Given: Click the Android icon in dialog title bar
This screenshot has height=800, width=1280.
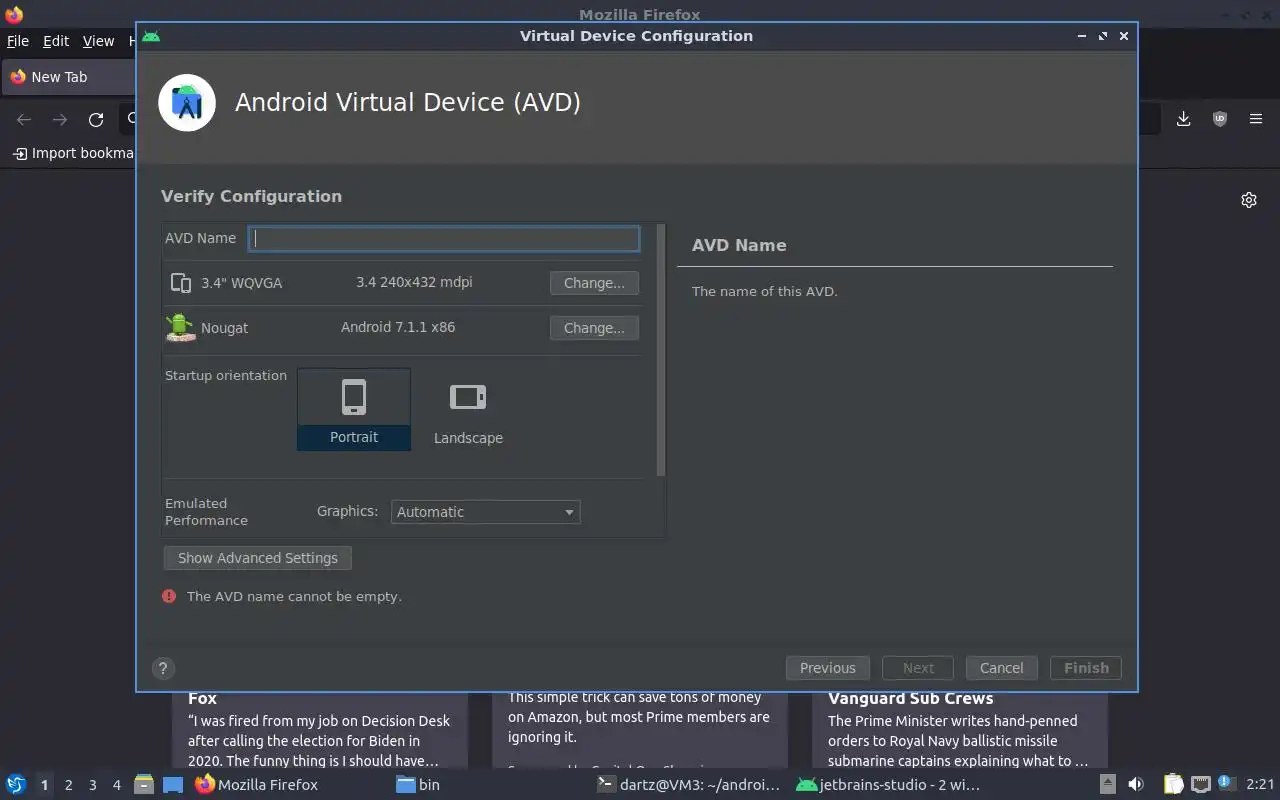Looking at the screenshot, I should click(x=151, y=36).
